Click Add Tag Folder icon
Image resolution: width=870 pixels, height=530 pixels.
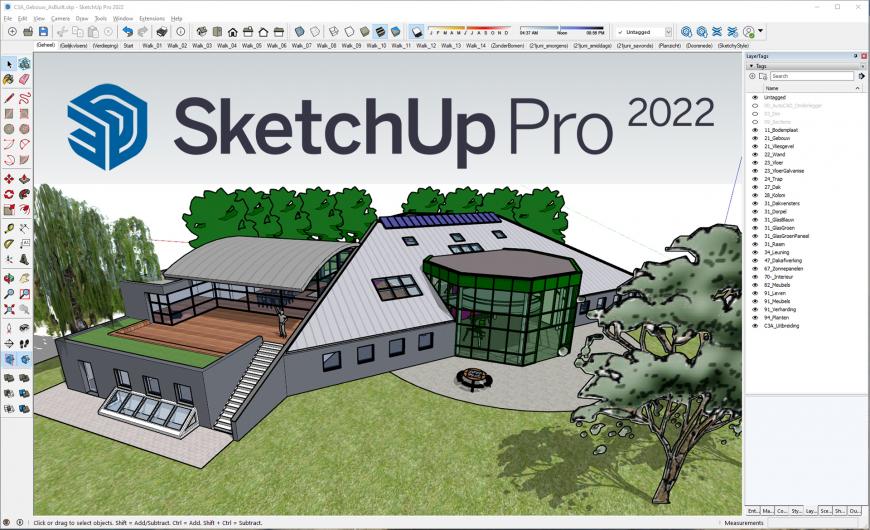[x=763, y=76]
